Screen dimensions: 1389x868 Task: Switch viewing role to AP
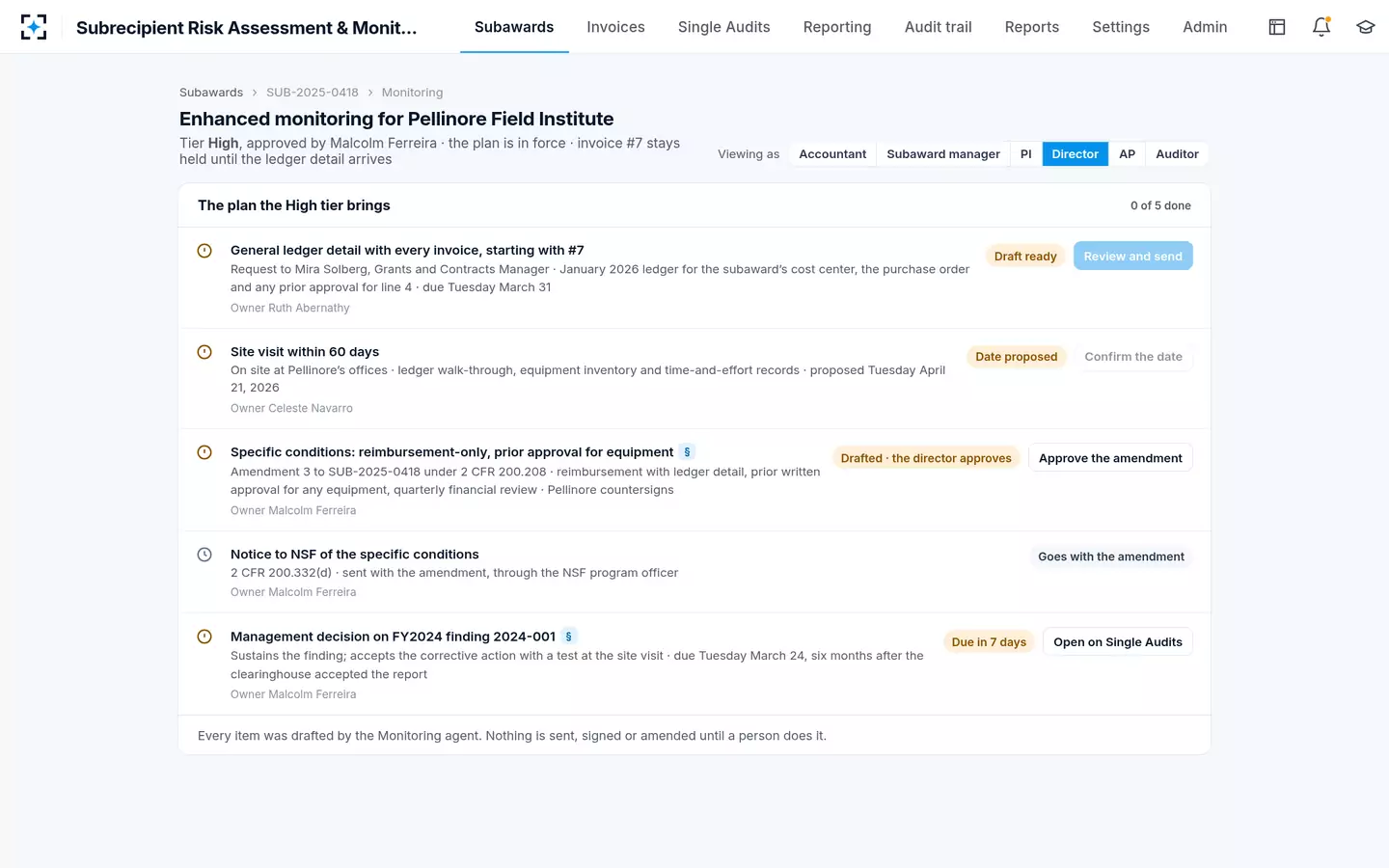(x=1127, y=154)
